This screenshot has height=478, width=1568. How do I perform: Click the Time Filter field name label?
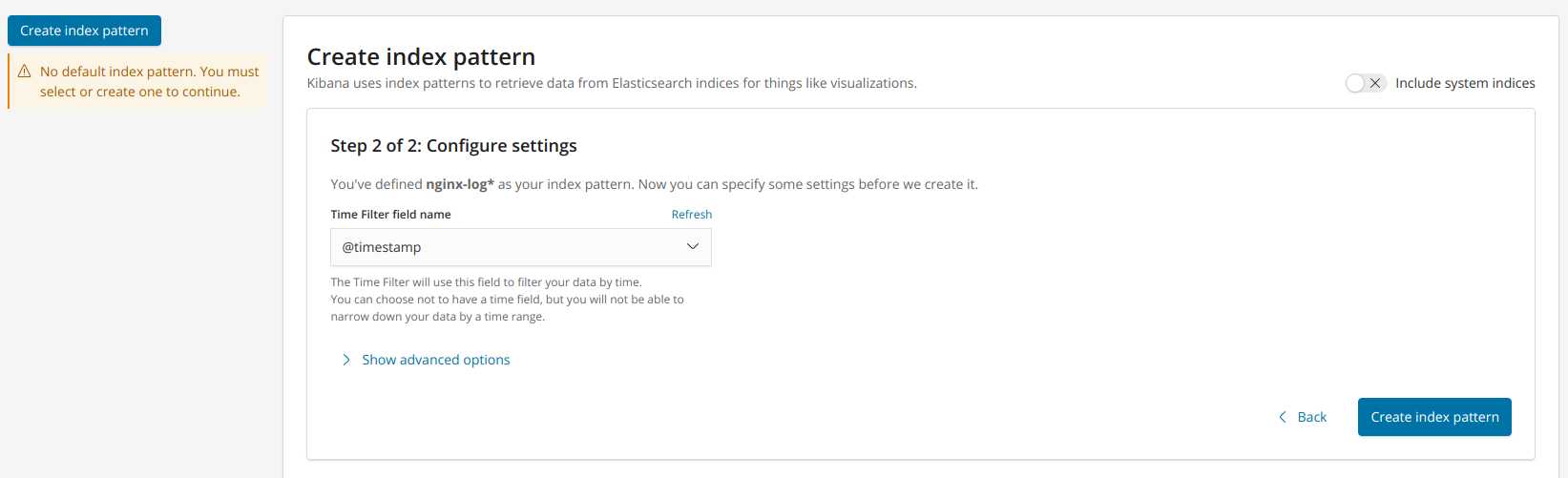pyautogui.click(x=390, y=215)
